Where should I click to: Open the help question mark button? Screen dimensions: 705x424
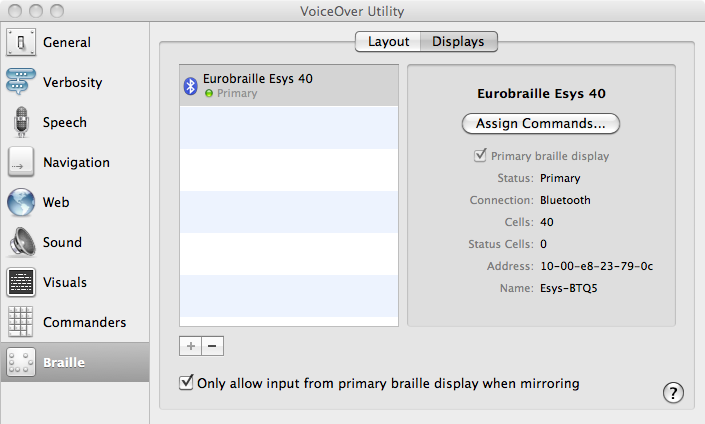[674, 392]
